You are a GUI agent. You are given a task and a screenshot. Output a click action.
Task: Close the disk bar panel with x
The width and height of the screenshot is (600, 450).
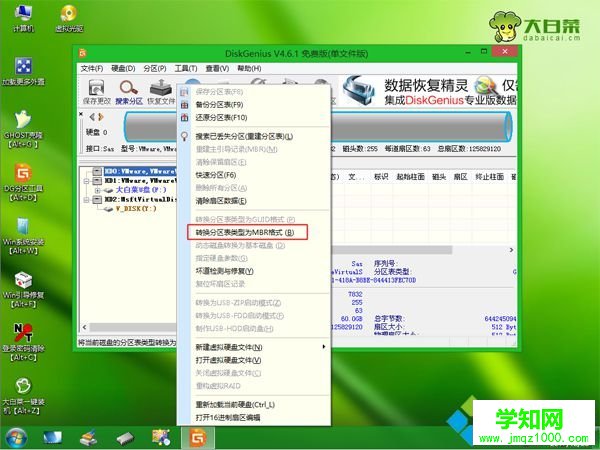(81, 114)
